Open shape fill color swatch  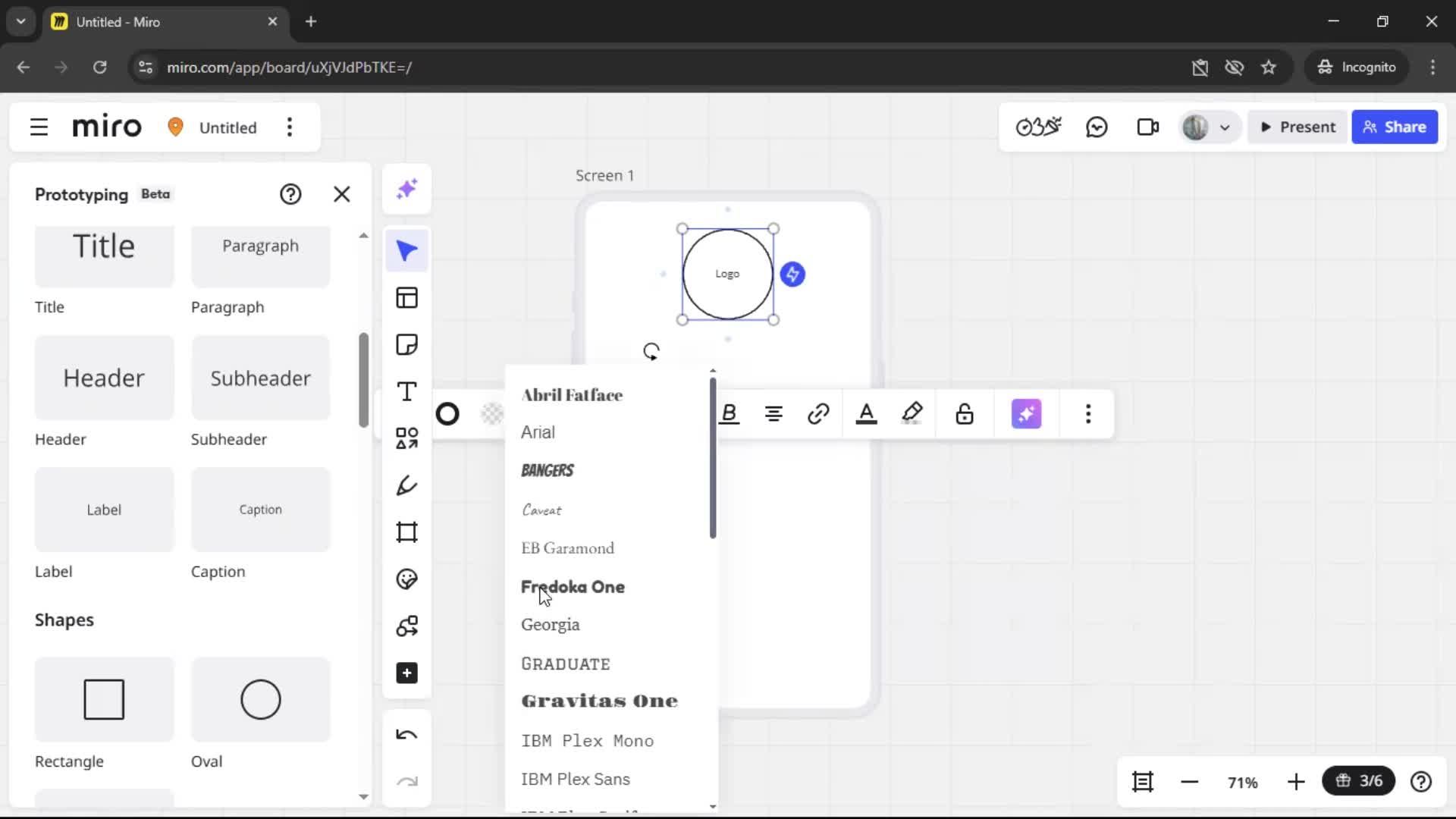pos(492,414)
